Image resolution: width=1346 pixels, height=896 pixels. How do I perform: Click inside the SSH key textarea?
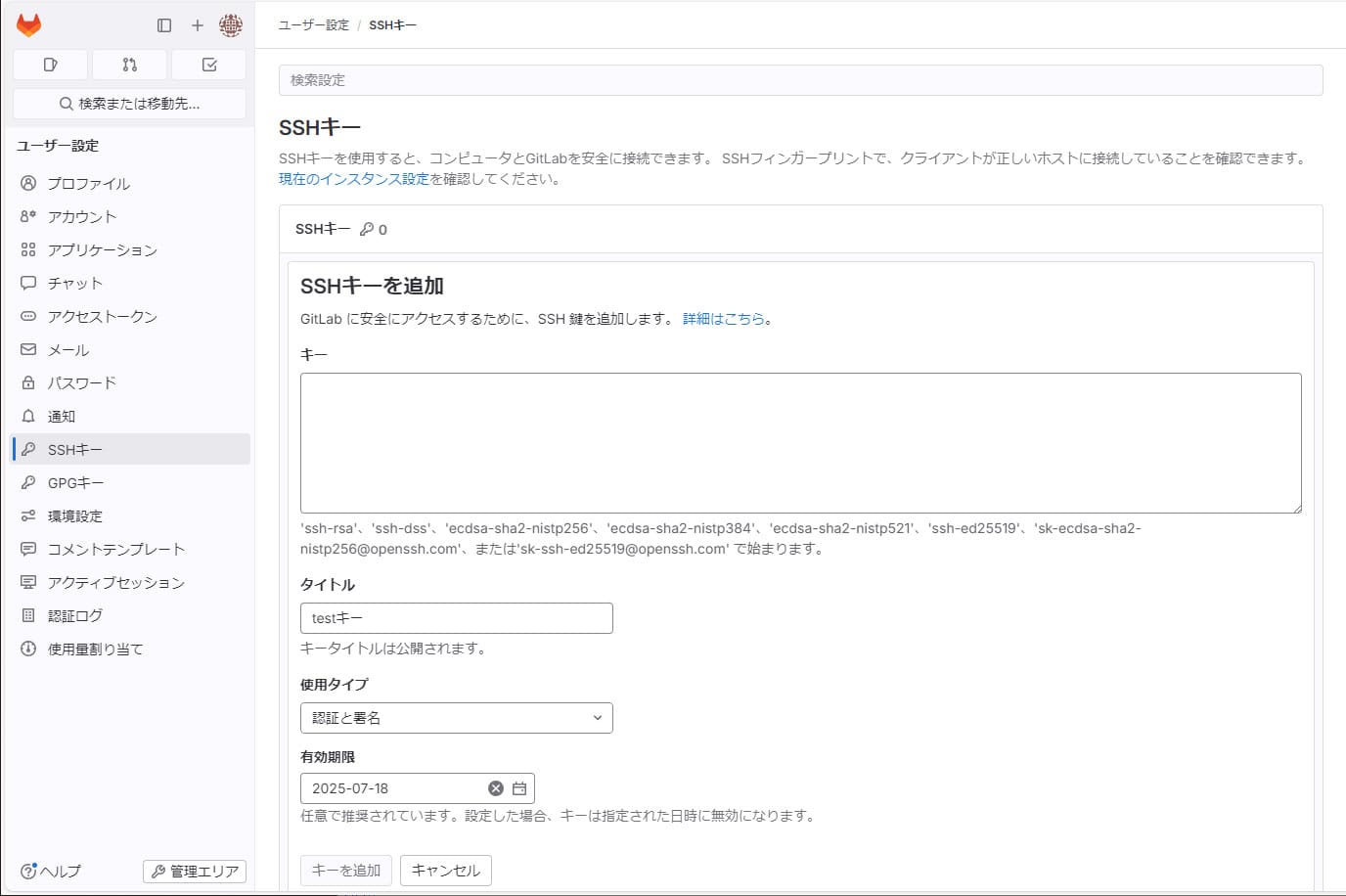800,442
